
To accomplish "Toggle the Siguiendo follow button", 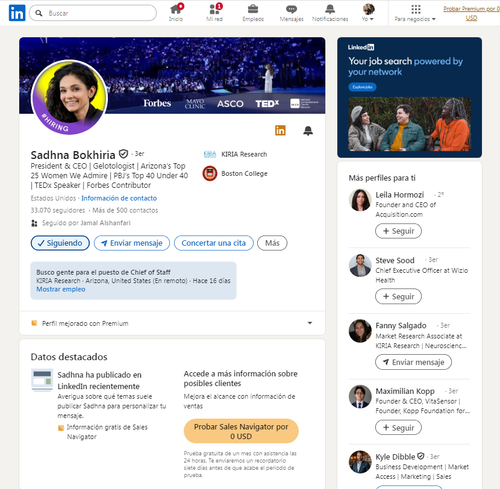I will [60, 243].
